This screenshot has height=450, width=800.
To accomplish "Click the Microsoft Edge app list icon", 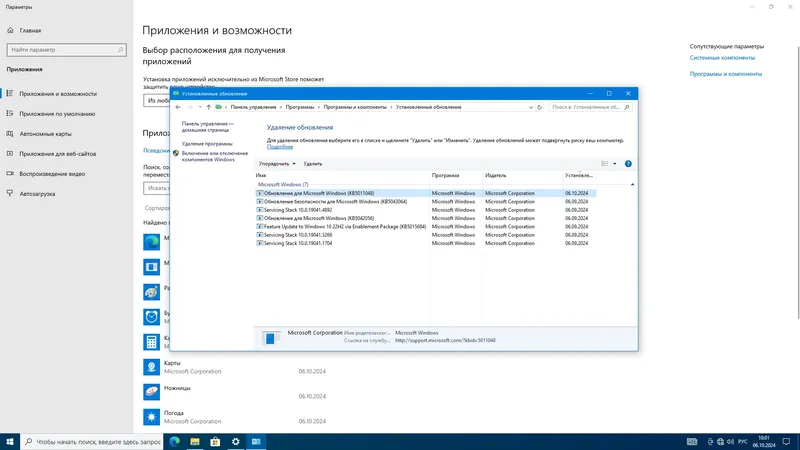I will click(152, 242).
